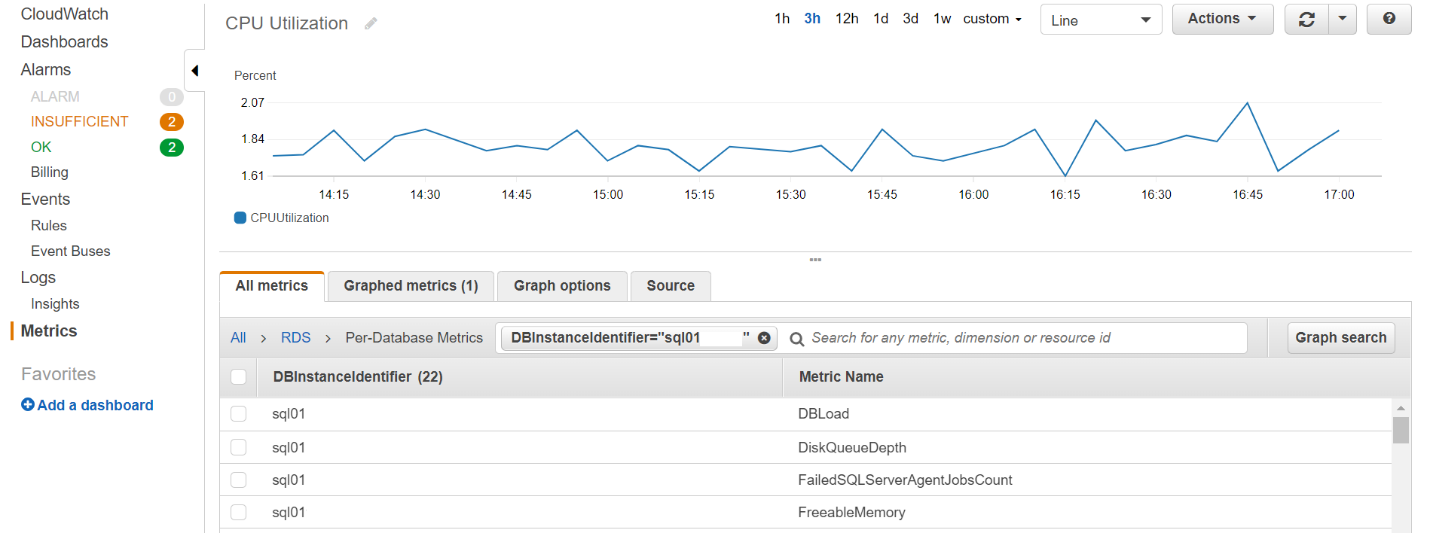
Task: Expand the Actions dropdown menu
Action: (1221, 19)
